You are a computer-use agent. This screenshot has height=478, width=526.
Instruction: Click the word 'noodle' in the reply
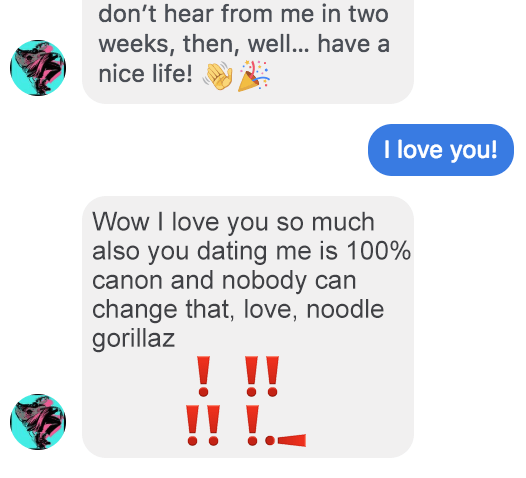345,309
